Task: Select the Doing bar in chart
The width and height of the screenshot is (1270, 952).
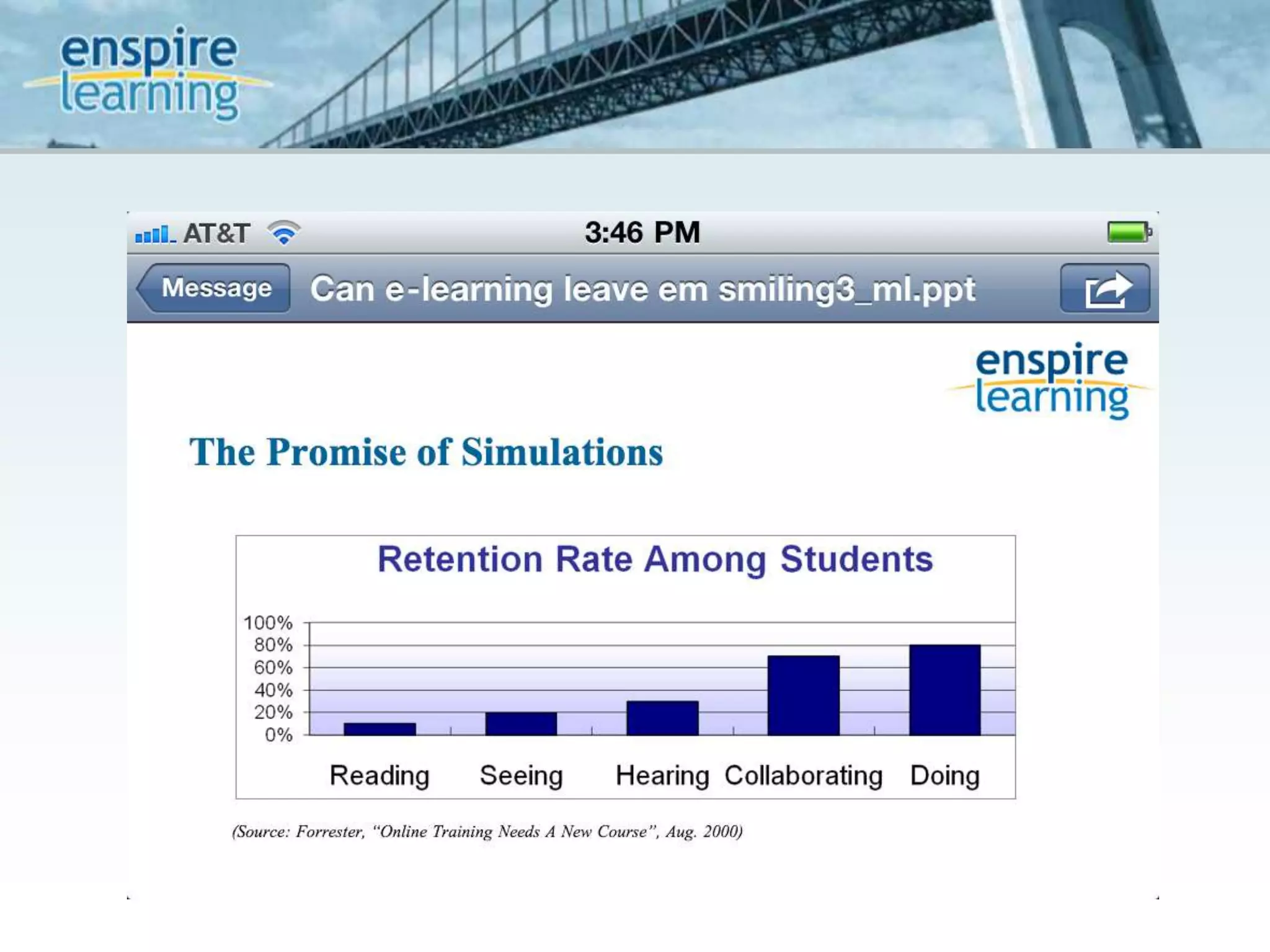Action: 944,690
